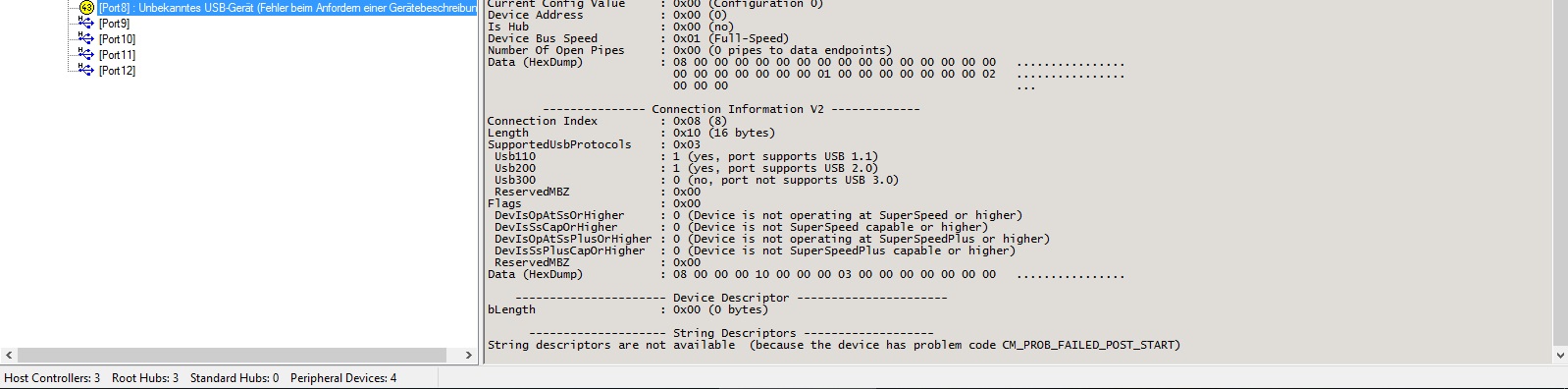Click Host Controllers count in status bar

point(52,378)
